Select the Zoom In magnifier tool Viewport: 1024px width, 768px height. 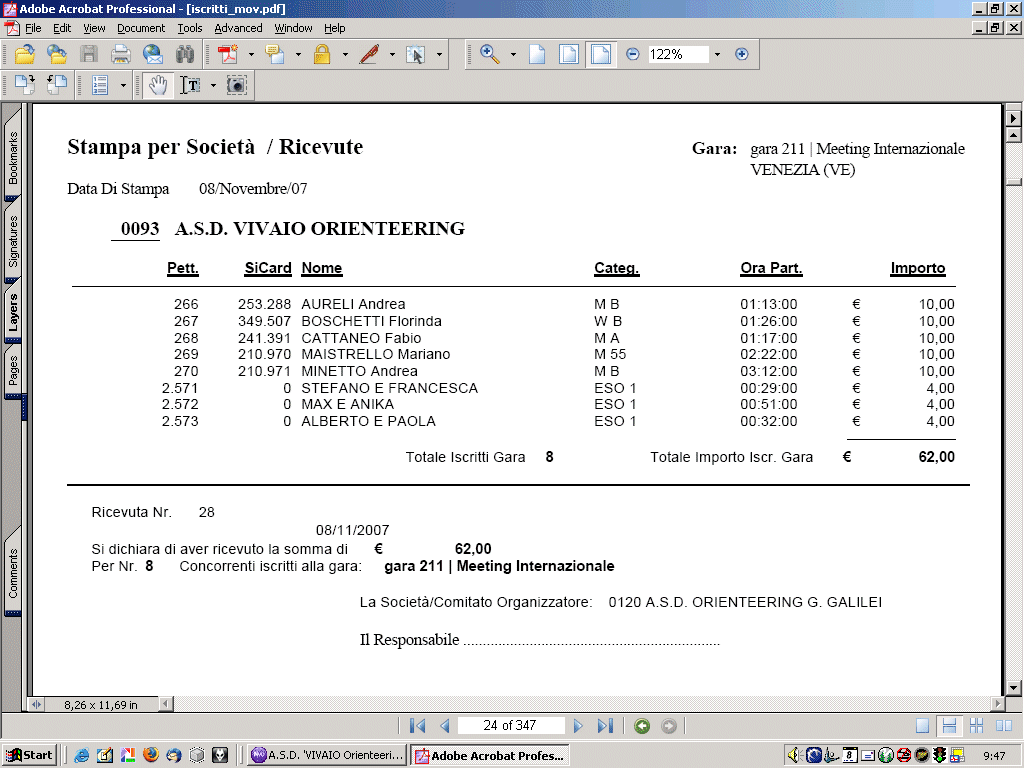490,54
